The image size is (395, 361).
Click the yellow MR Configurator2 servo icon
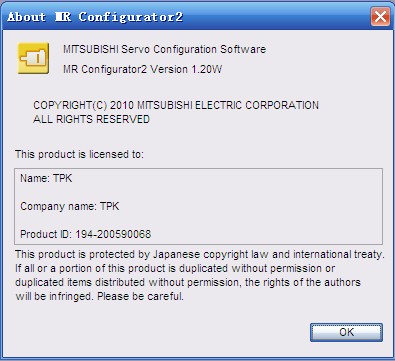coord(33,58)
